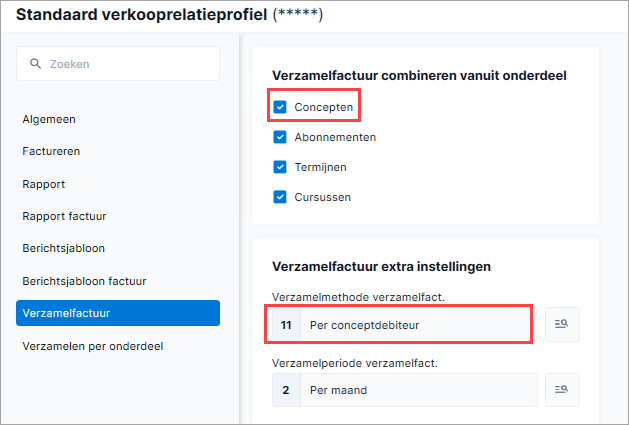Select the Berichtsjabloon item
Viewport: 629px width, 425px height.
pyautogui.click(x=63, y=248)
